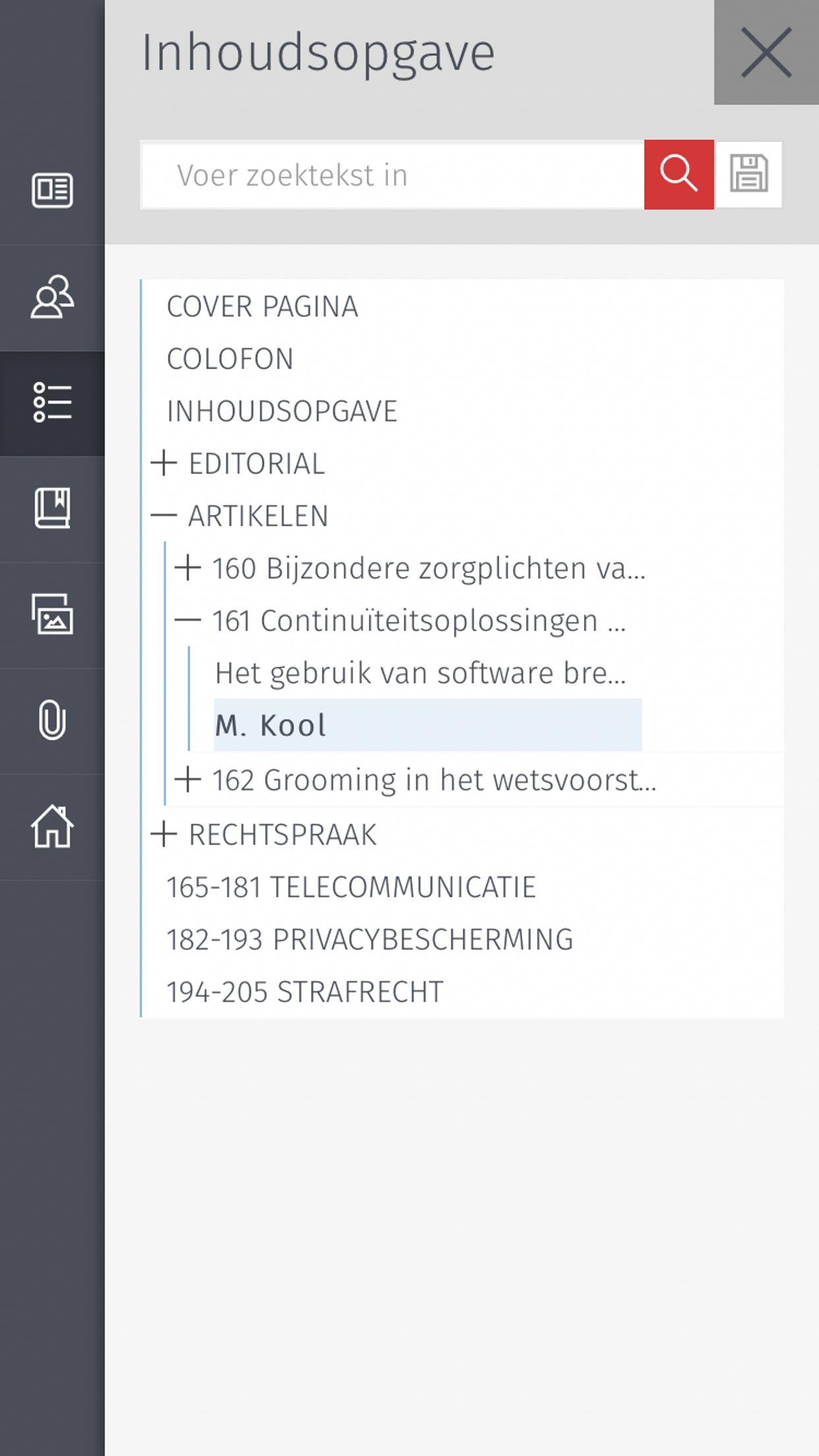Viewport: 819px width, 1456px height.
Task: Open the attachments paperclip icon
Action: (52, 719)
